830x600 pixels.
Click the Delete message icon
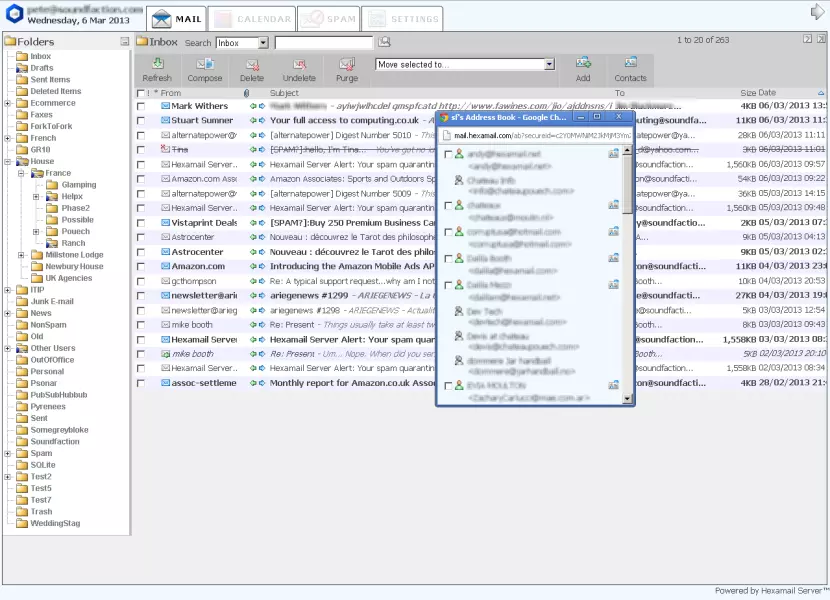coord(252,68)
